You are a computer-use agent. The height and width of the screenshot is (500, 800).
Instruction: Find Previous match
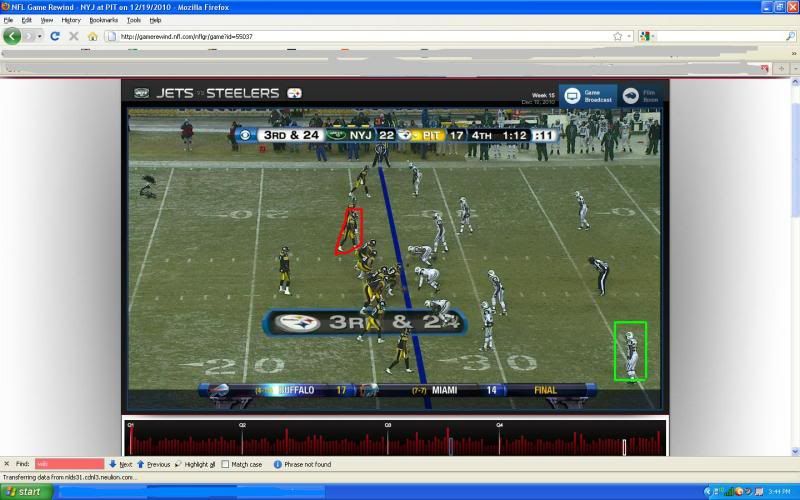click(154, 464)
